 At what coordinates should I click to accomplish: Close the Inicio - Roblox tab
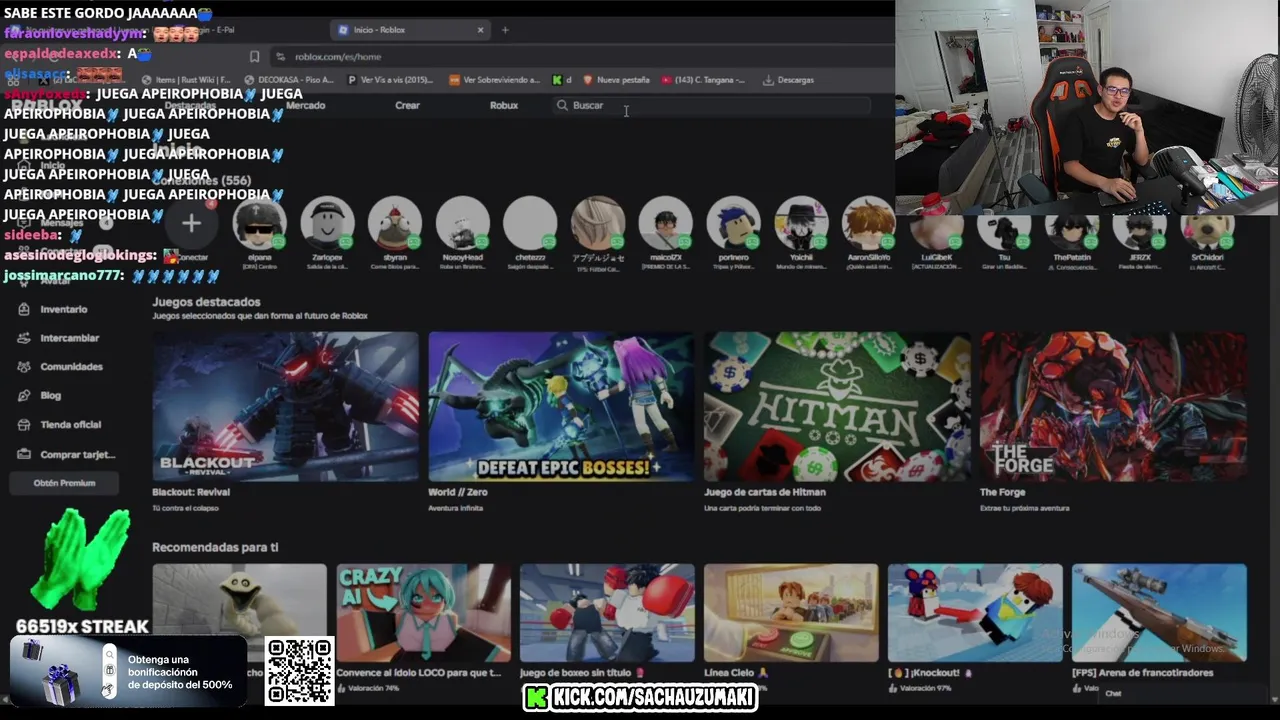coord(480,30)
